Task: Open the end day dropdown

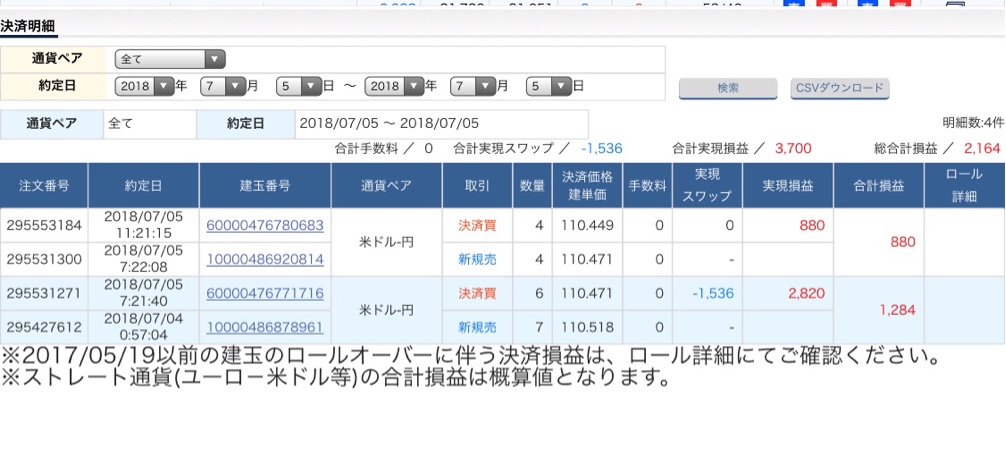Action: [x=549, y=86]
